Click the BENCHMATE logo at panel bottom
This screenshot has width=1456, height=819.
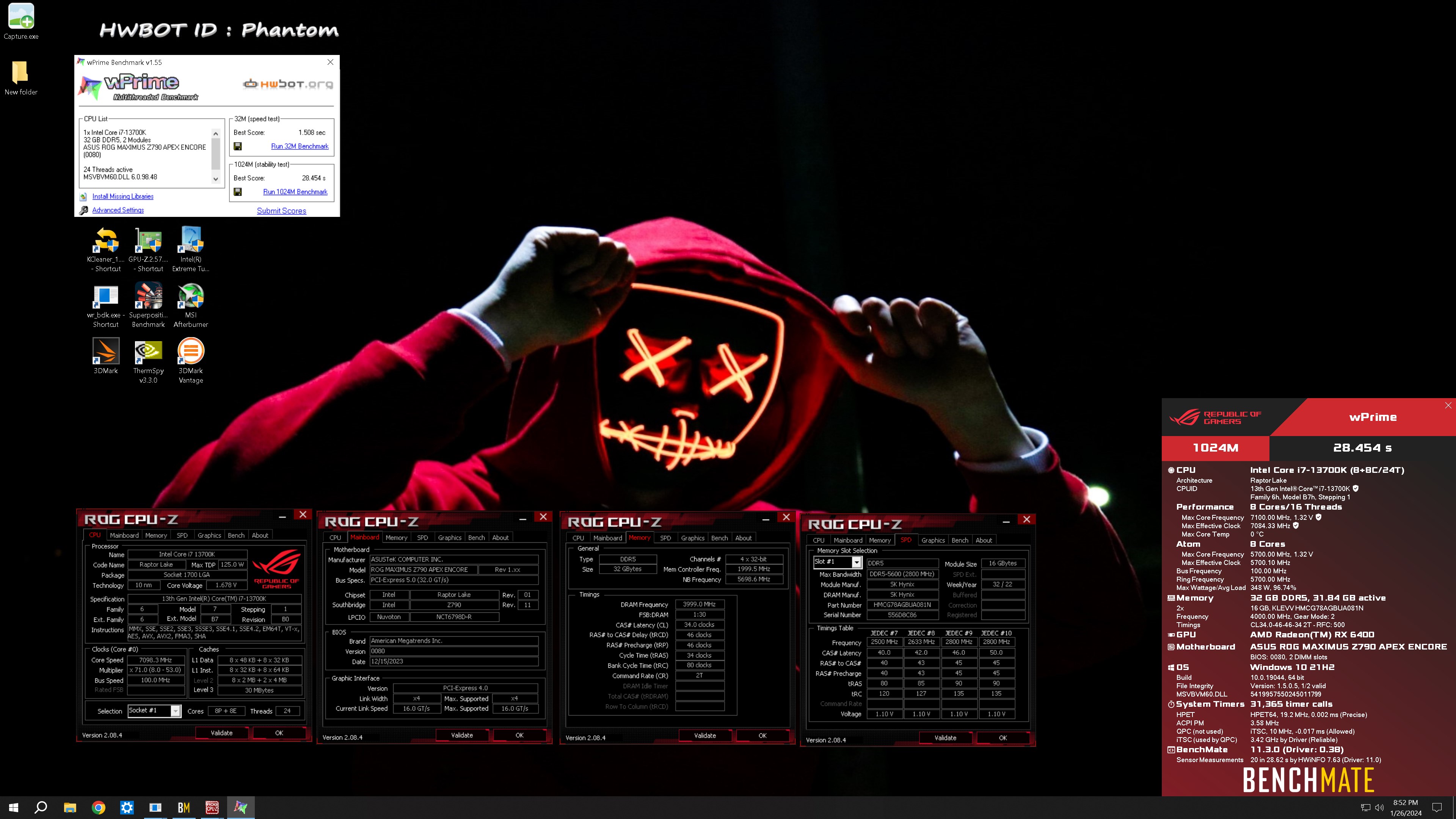click(x=1309, y=780)
